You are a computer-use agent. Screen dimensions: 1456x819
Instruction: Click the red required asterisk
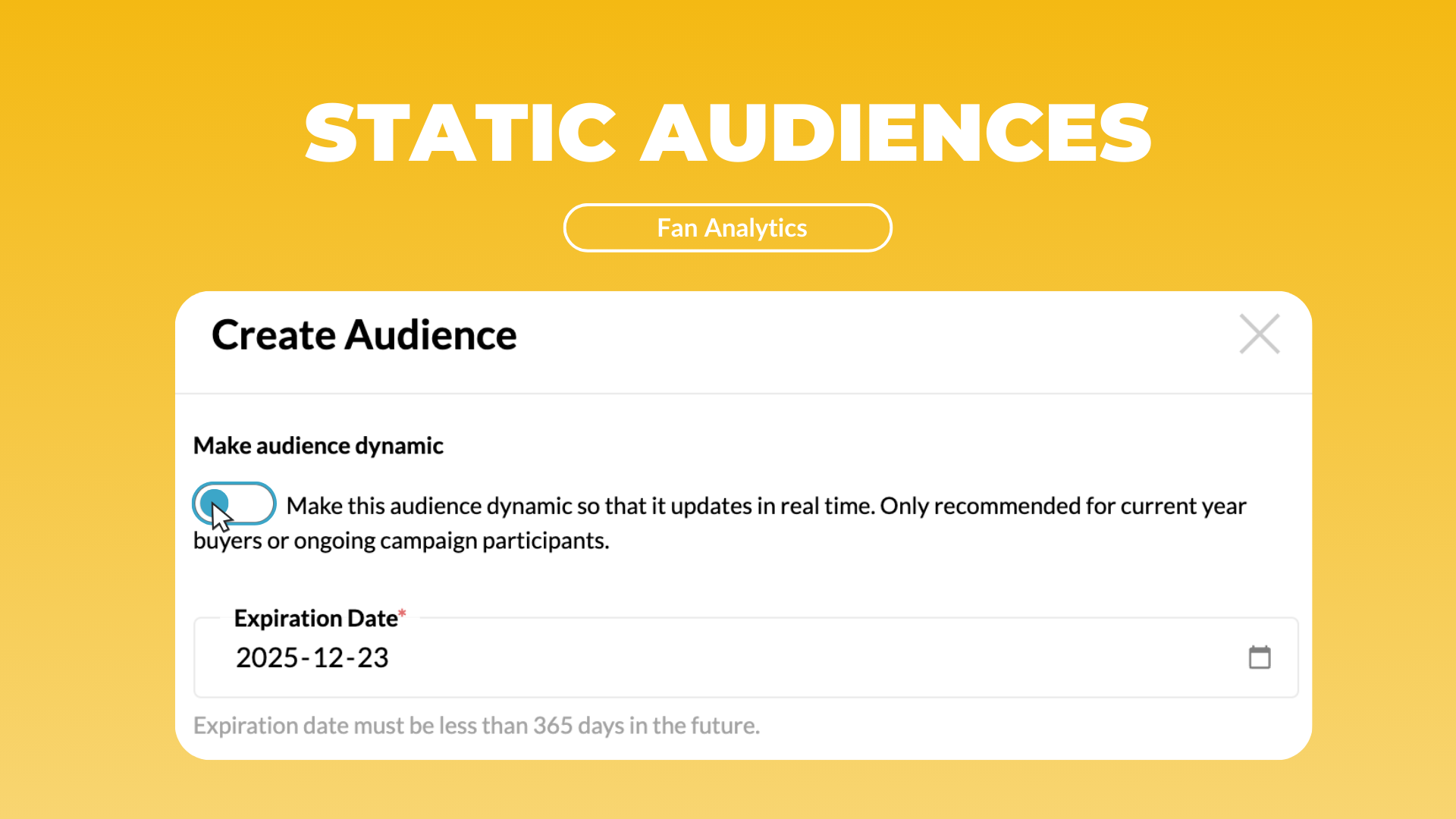403,613
